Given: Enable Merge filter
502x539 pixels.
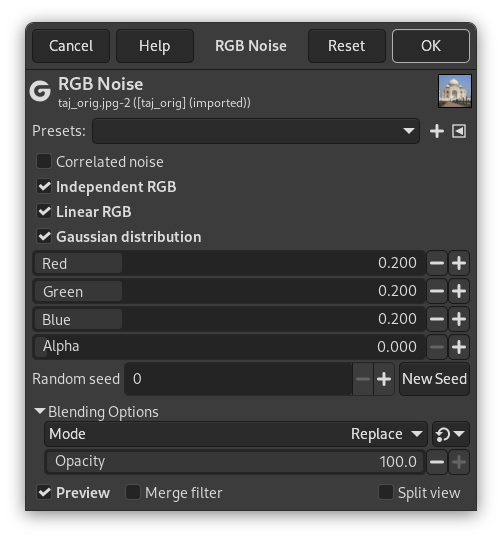Looking at the screenshot, I should point(133,492).
